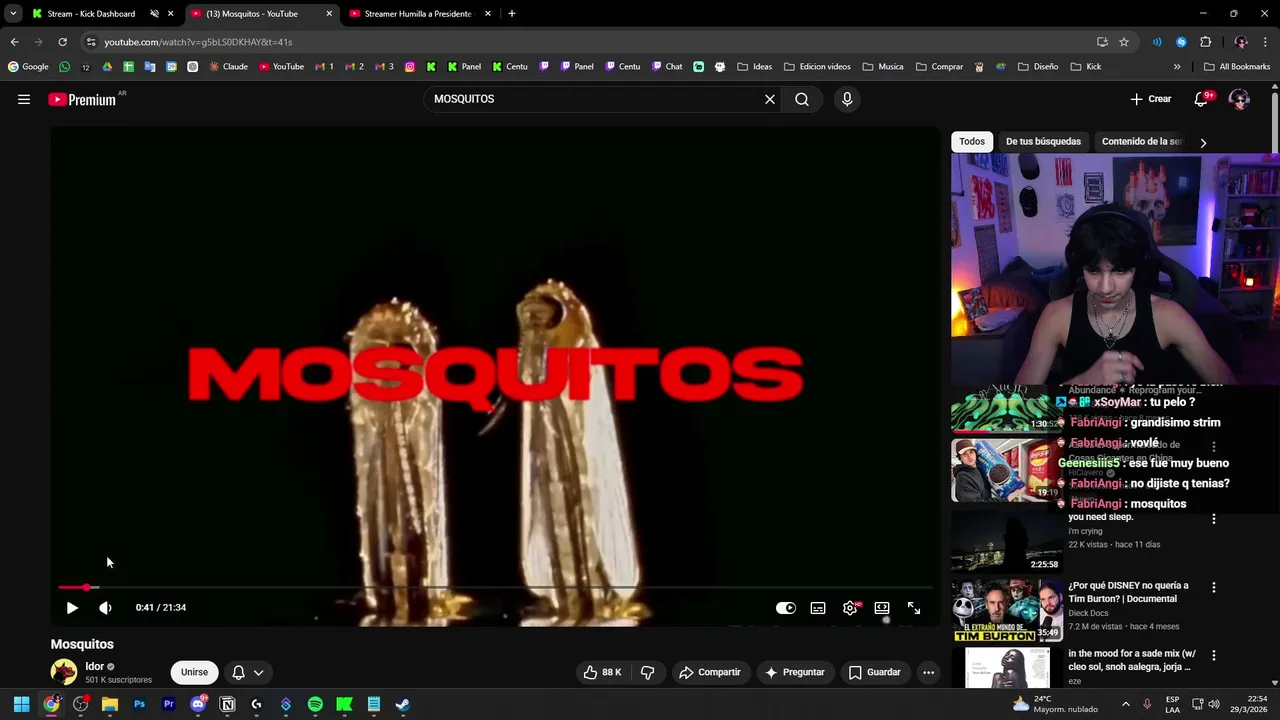Open options for Tim Burton documentary

(1214, 587)
